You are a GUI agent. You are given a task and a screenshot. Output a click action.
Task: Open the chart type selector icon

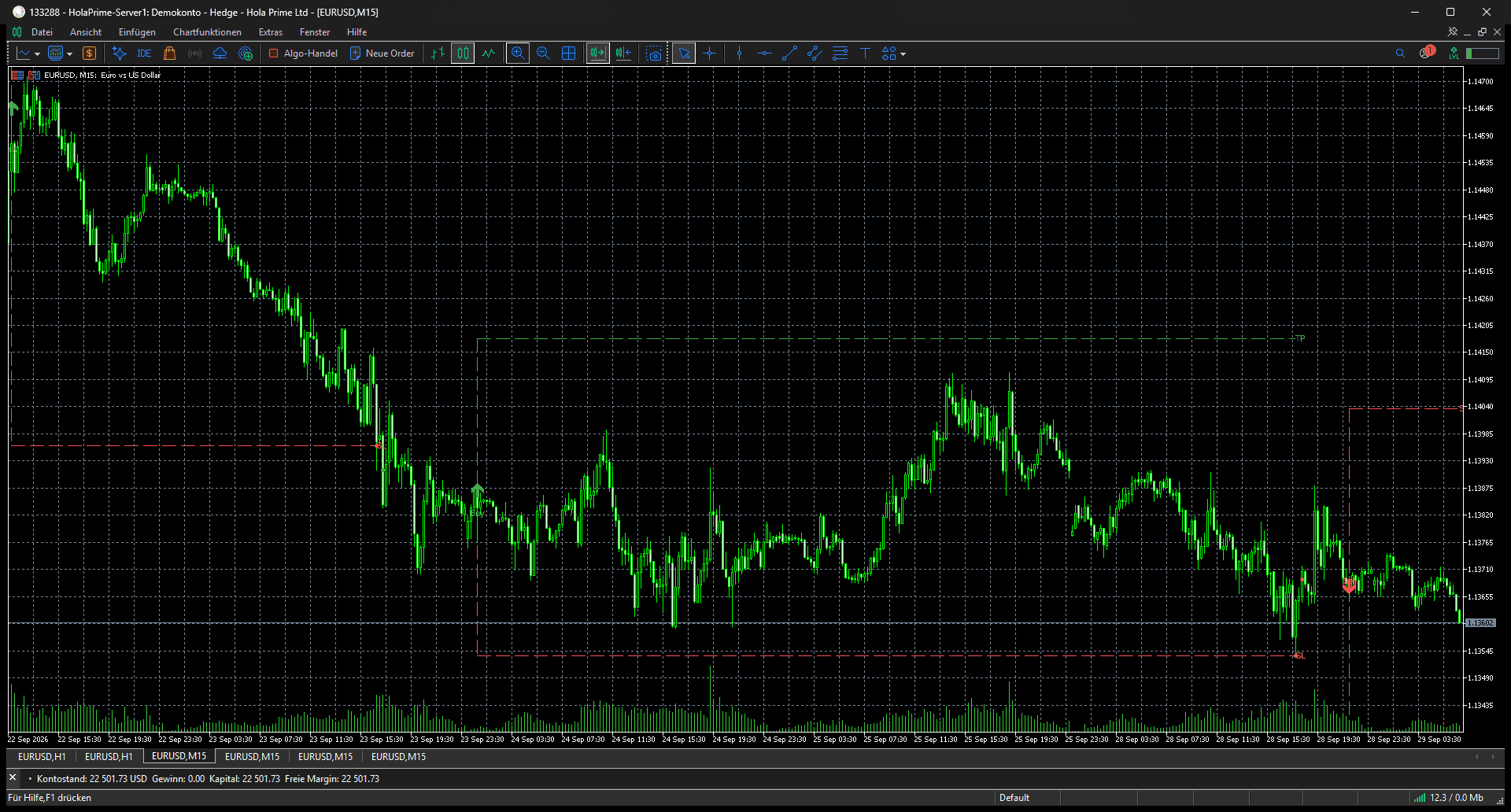coord(24,54)
